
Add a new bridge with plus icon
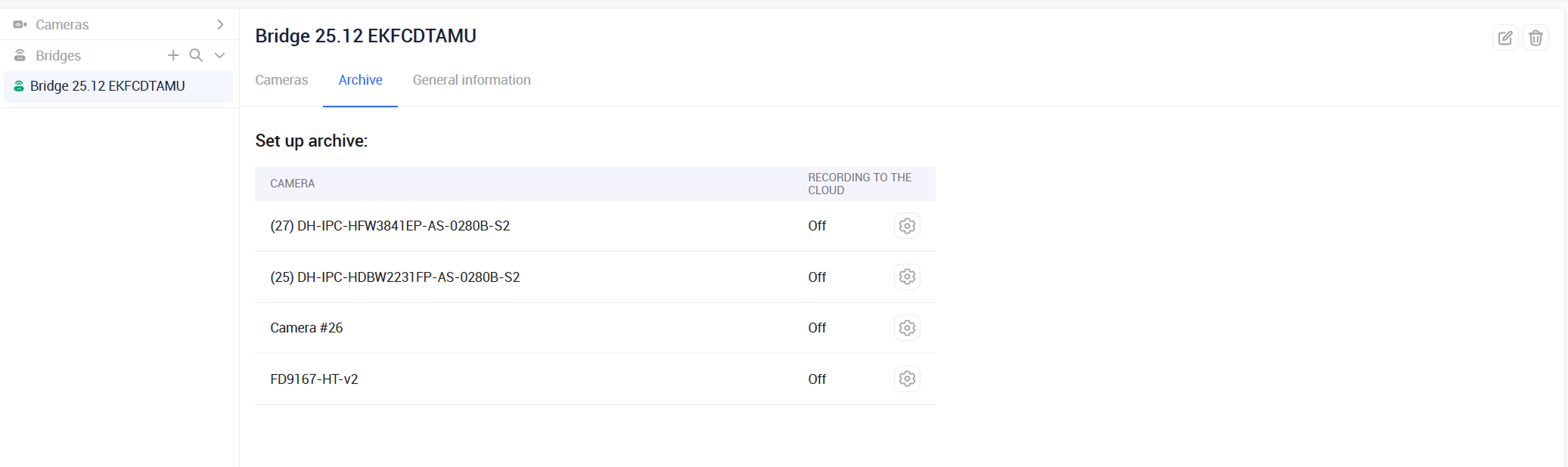pyautogui.click(x=173, y=55)
